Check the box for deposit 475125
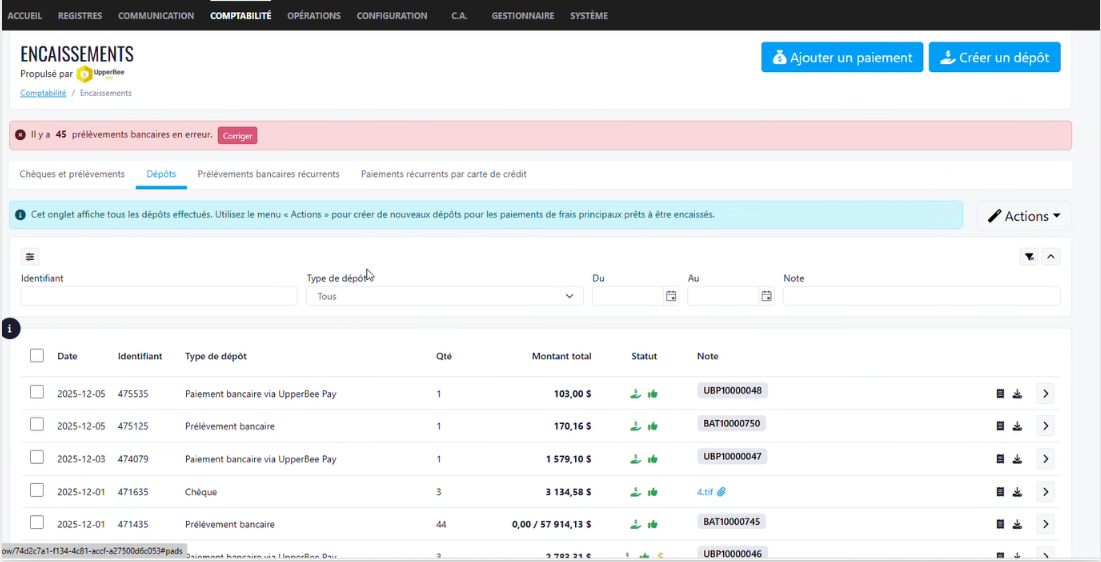 pyautogui.click(x=37, y=424)
